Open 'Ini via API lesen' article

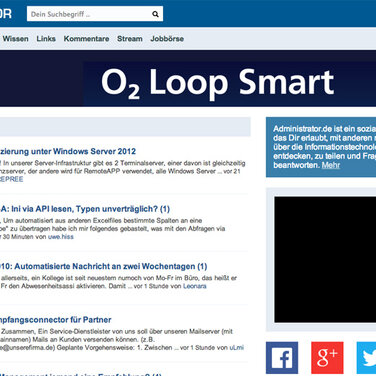point(85,209)
